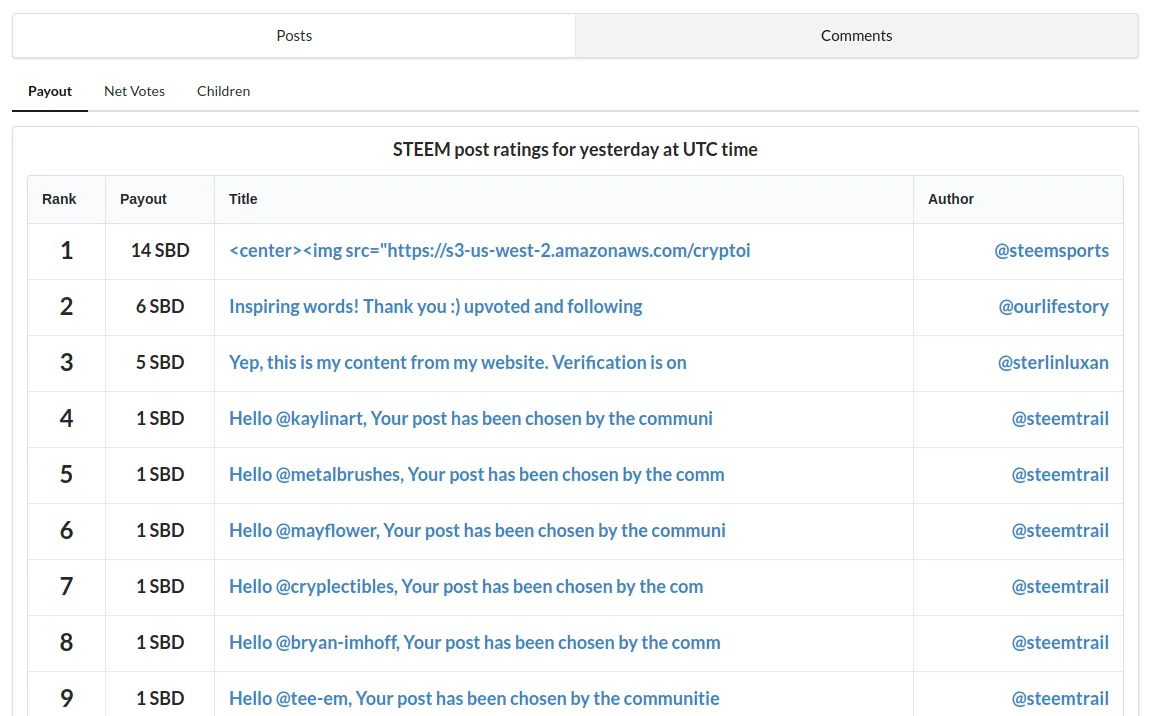Open the rank 1 amazonaws center img title link
The width and height of the screenshot is (1156, 716).
490,251
